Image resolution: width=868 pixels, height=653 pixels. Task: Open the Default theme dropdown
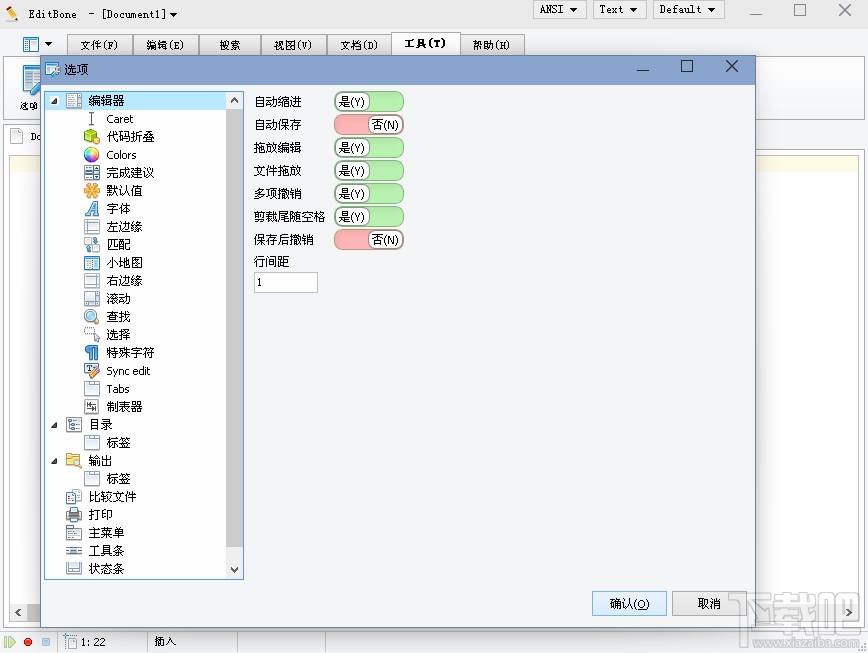[x=688, y=9]
